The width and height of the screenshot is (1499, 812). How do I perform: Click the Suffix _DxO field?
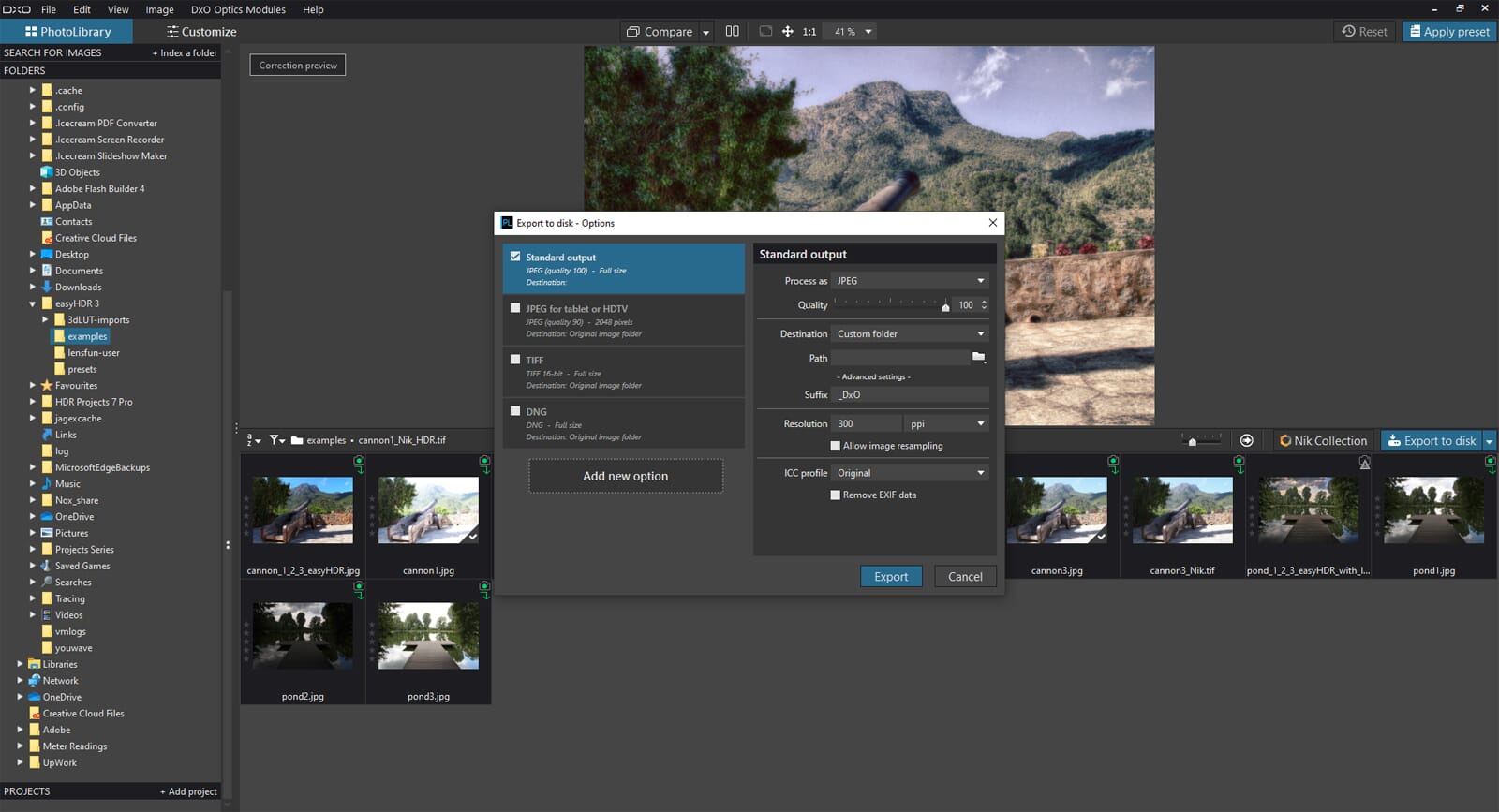pos(910,395)
